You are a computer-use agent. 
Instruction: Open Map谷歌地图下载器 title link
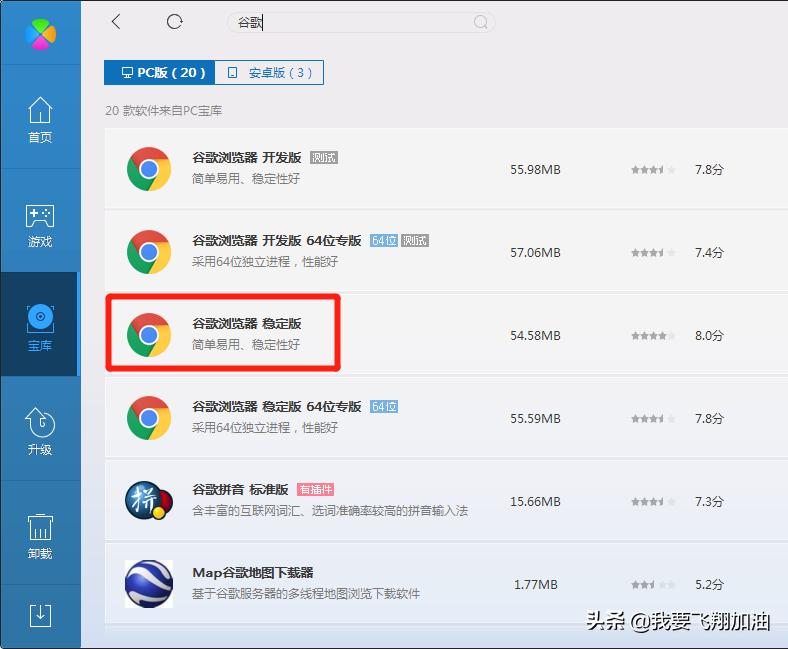pos(253,573)
